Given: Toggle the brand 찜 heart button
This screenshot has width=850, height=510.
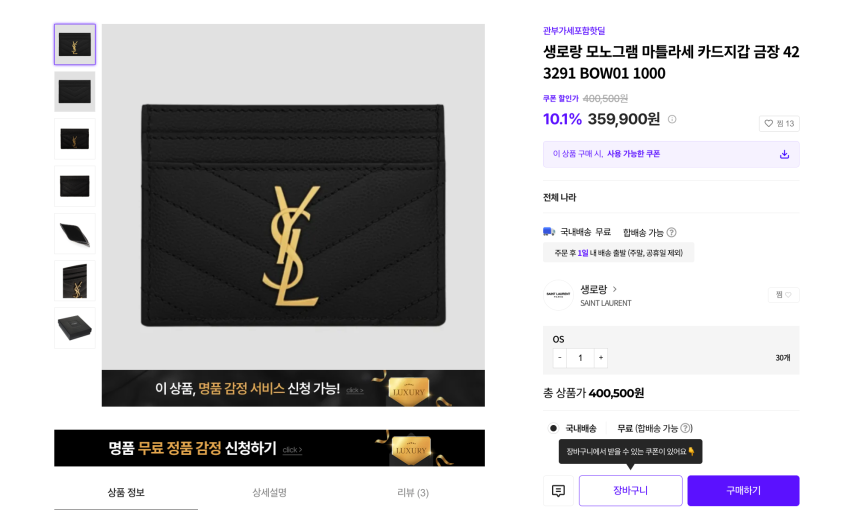Looking at the screenshot, I should 783,295.
